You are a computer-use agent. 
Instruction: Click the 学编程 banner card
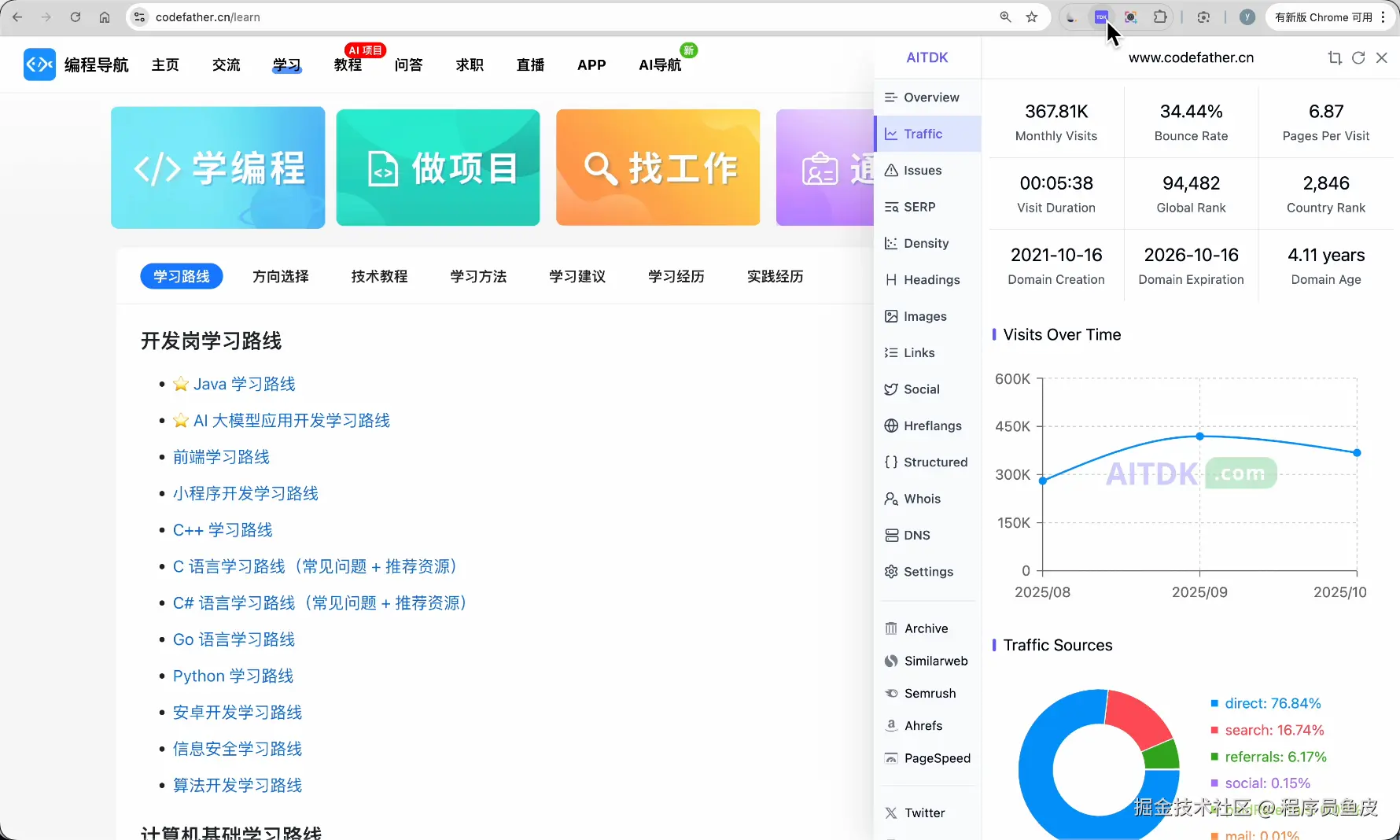[218, 168]
